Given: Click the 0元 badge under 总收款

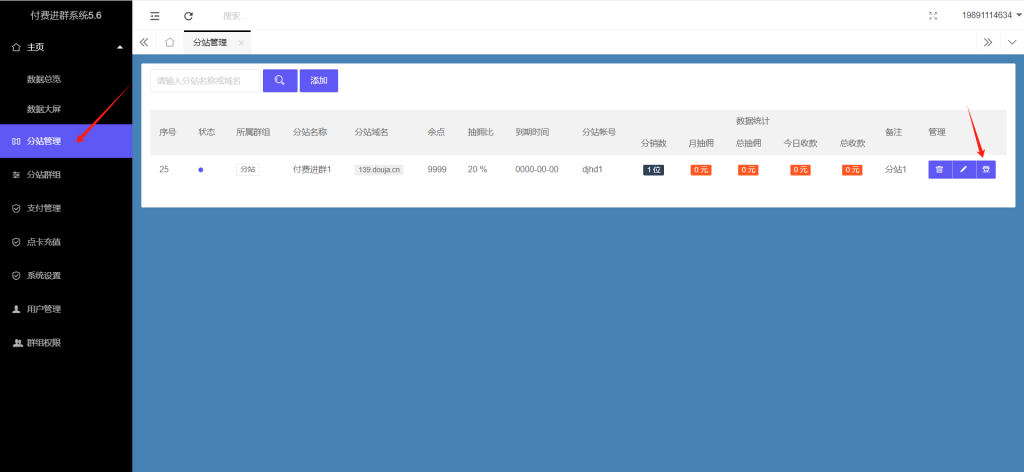Looking at the screenshot, I should tap(852, 170).
